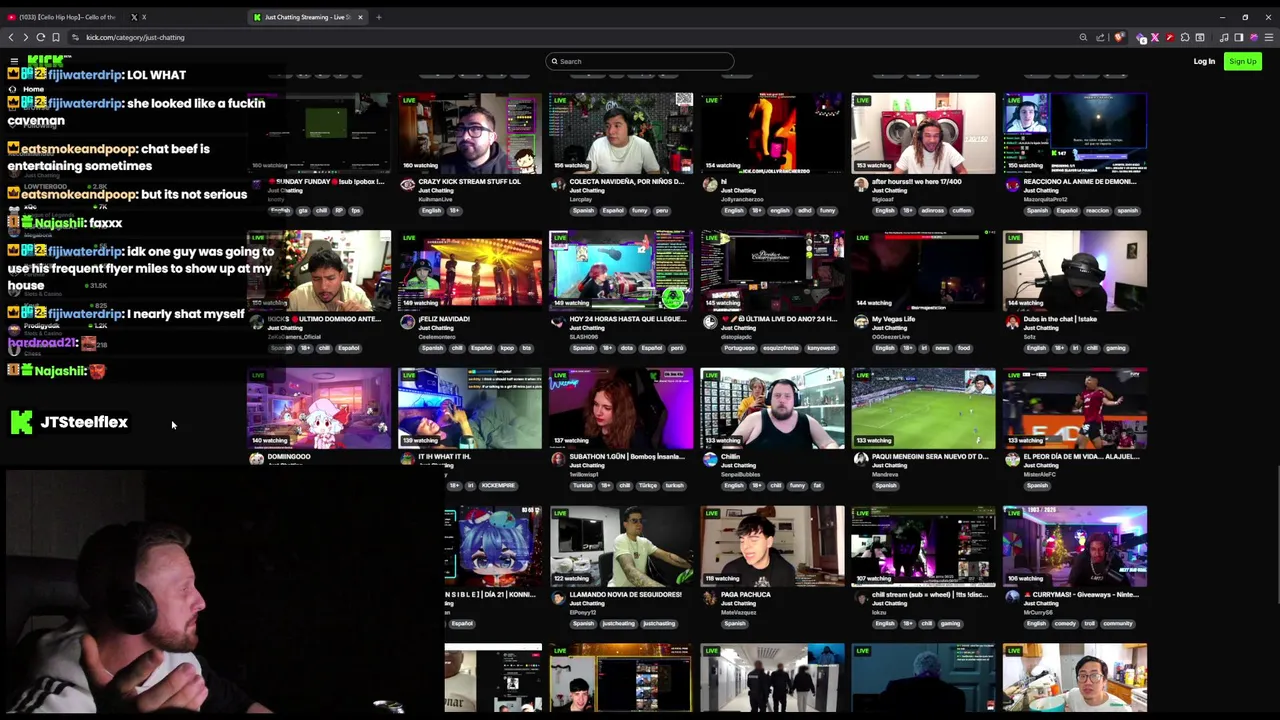Image resolution: width=1280 pixels, height=720 pixels.
Task: Open REACCIONO AL ANIME stream thumbnail
Action: coord(1075,133)
